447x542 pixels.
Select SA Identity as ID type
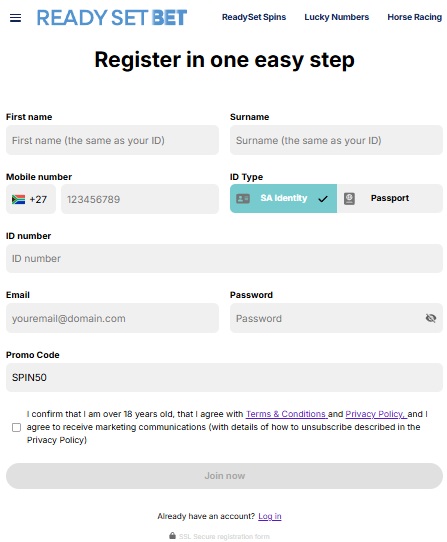click(283, 198)
